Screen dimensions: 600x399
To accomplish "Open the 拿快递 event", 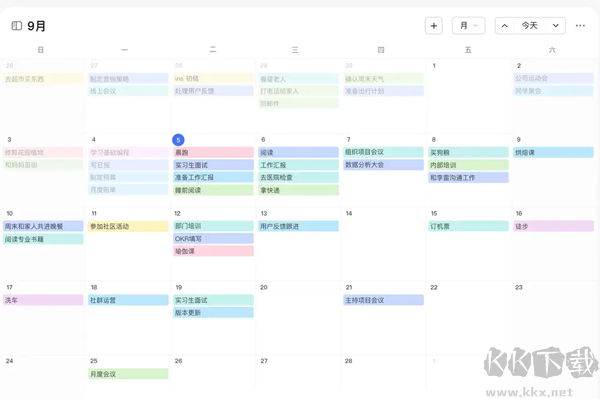I will [x=298, y=190].
